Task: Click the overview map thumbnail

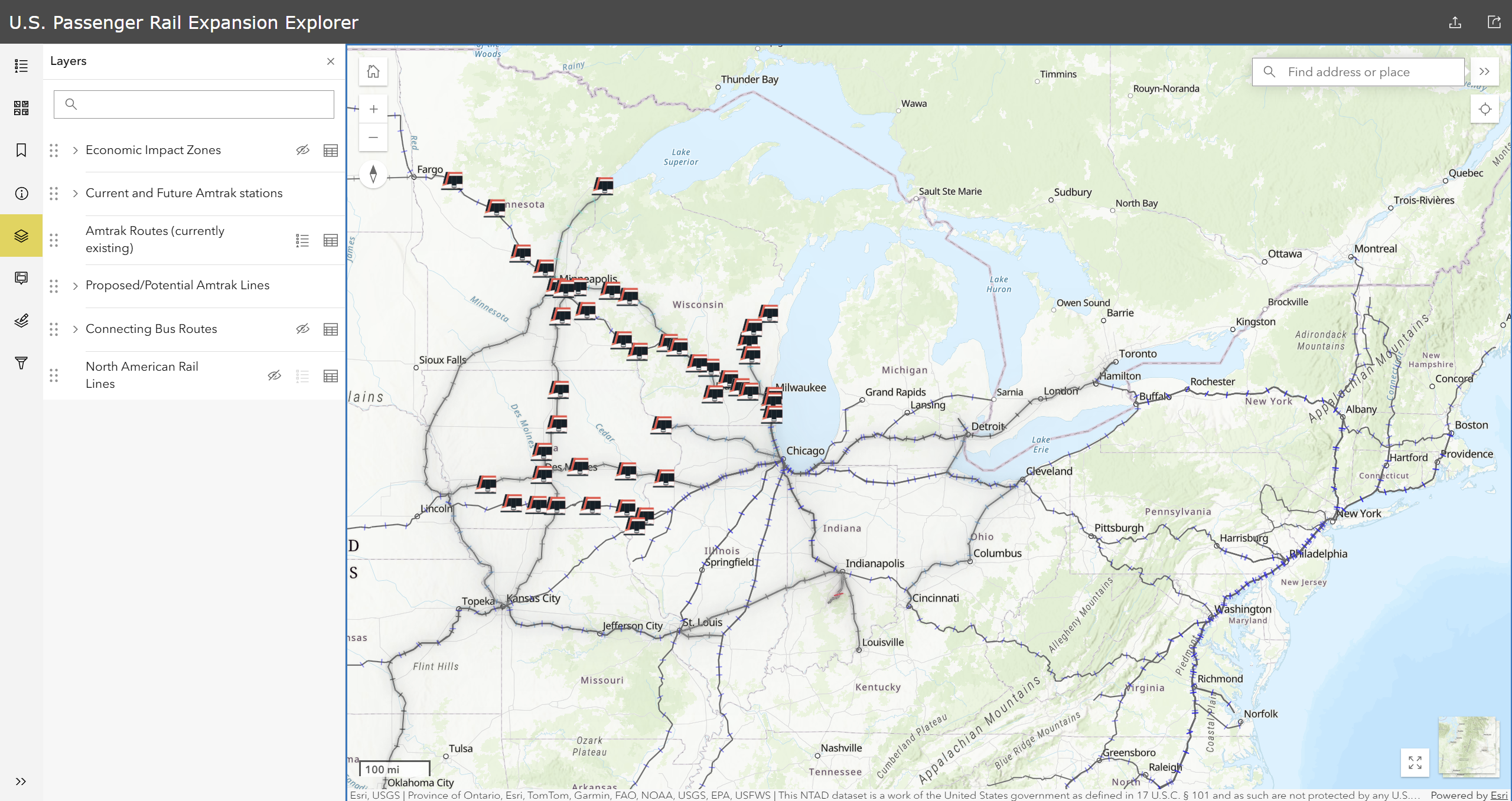Action: point(1468,746)
